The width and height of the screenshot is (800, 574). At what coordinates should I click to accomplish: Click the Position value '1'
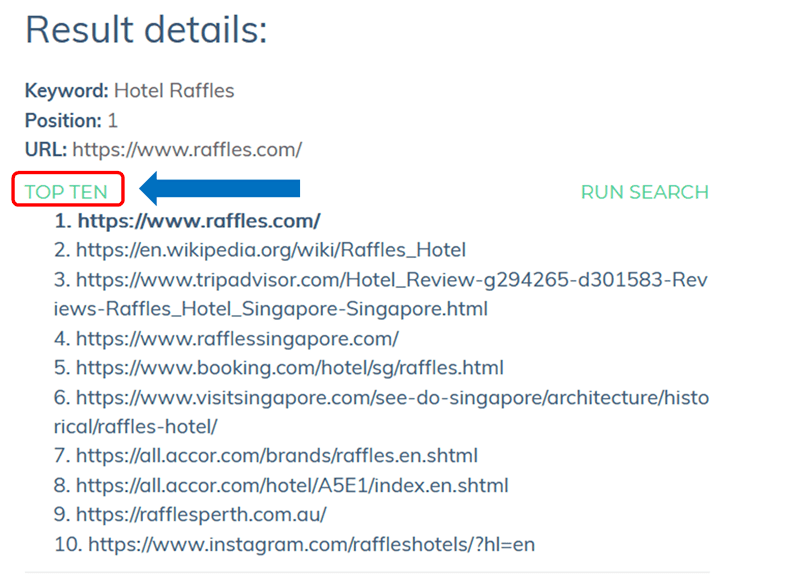[113, 121]
